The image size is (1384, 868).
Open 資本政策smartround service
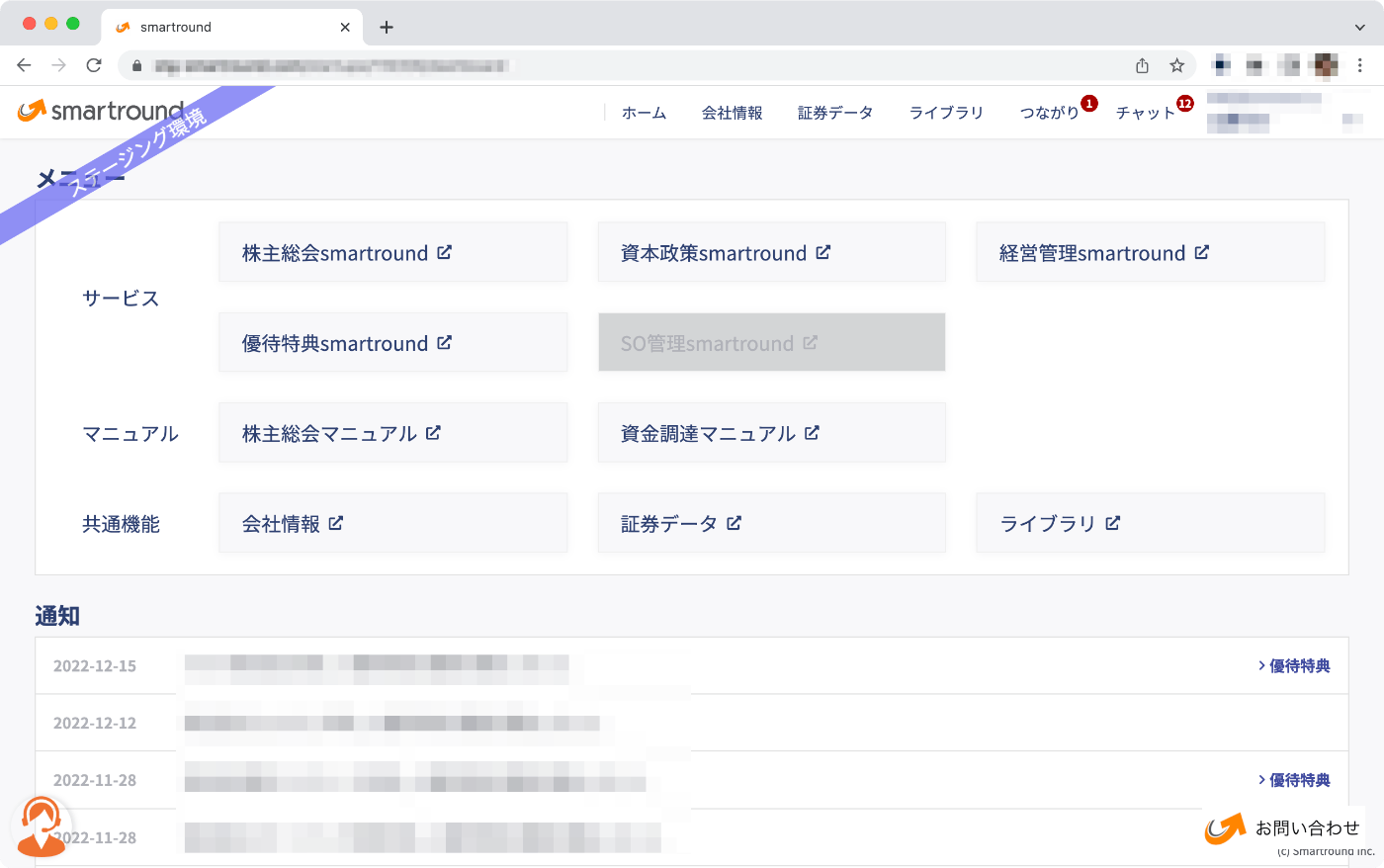point(772,252)
